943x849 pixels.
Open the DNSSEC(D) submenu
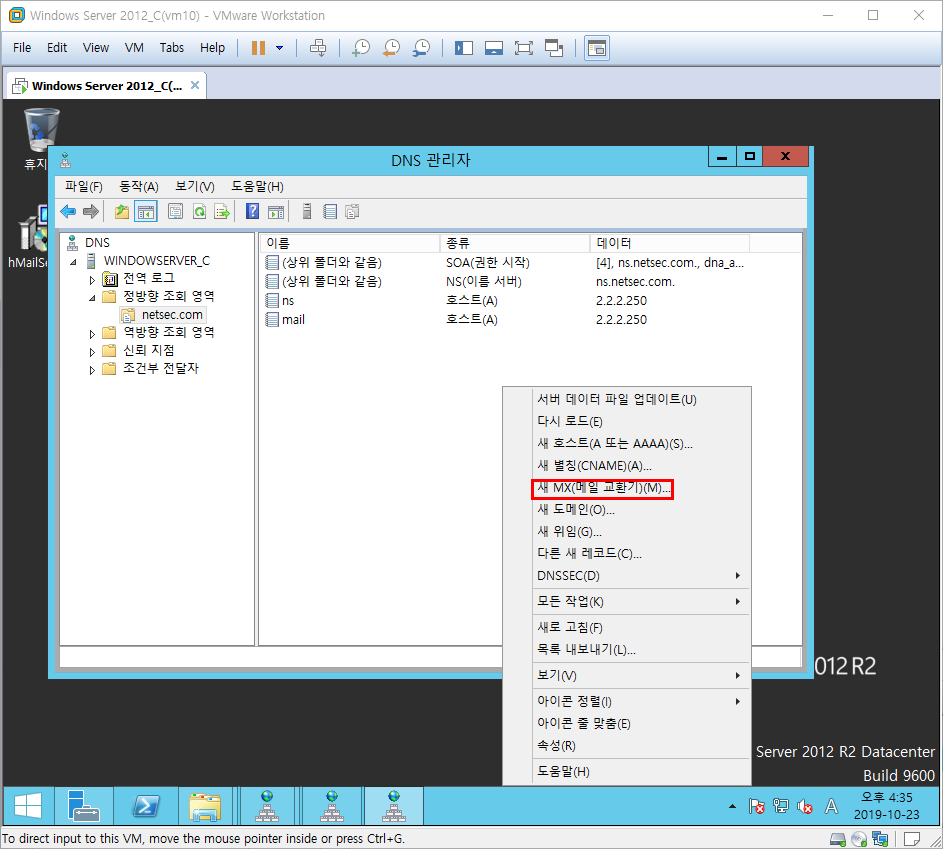point(641,575)
